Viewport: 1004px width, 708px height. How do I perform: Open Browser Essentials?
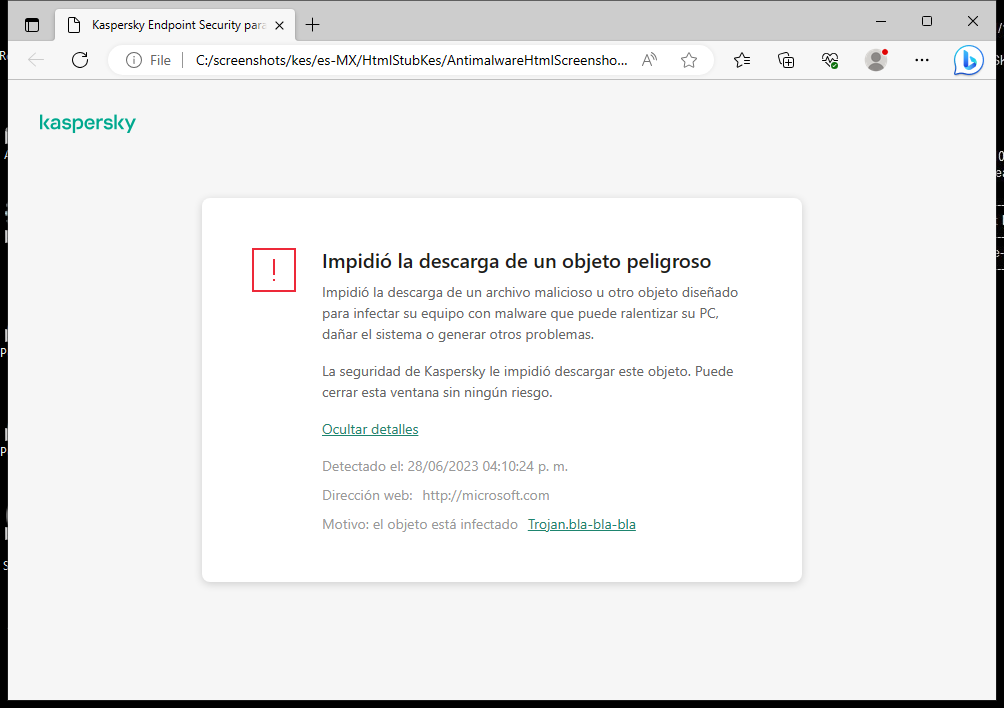pyautogui.click(x=829, y=60)
